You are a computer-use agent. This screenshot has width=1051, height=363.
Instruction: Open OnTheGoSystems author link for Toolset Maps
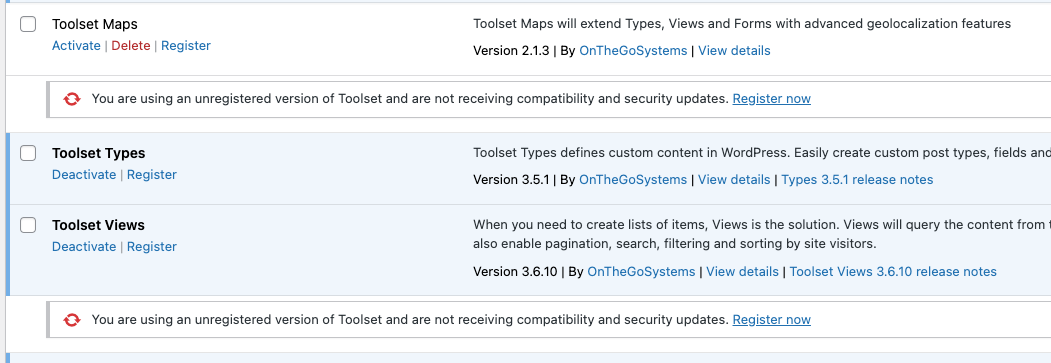tap(633, 51)
